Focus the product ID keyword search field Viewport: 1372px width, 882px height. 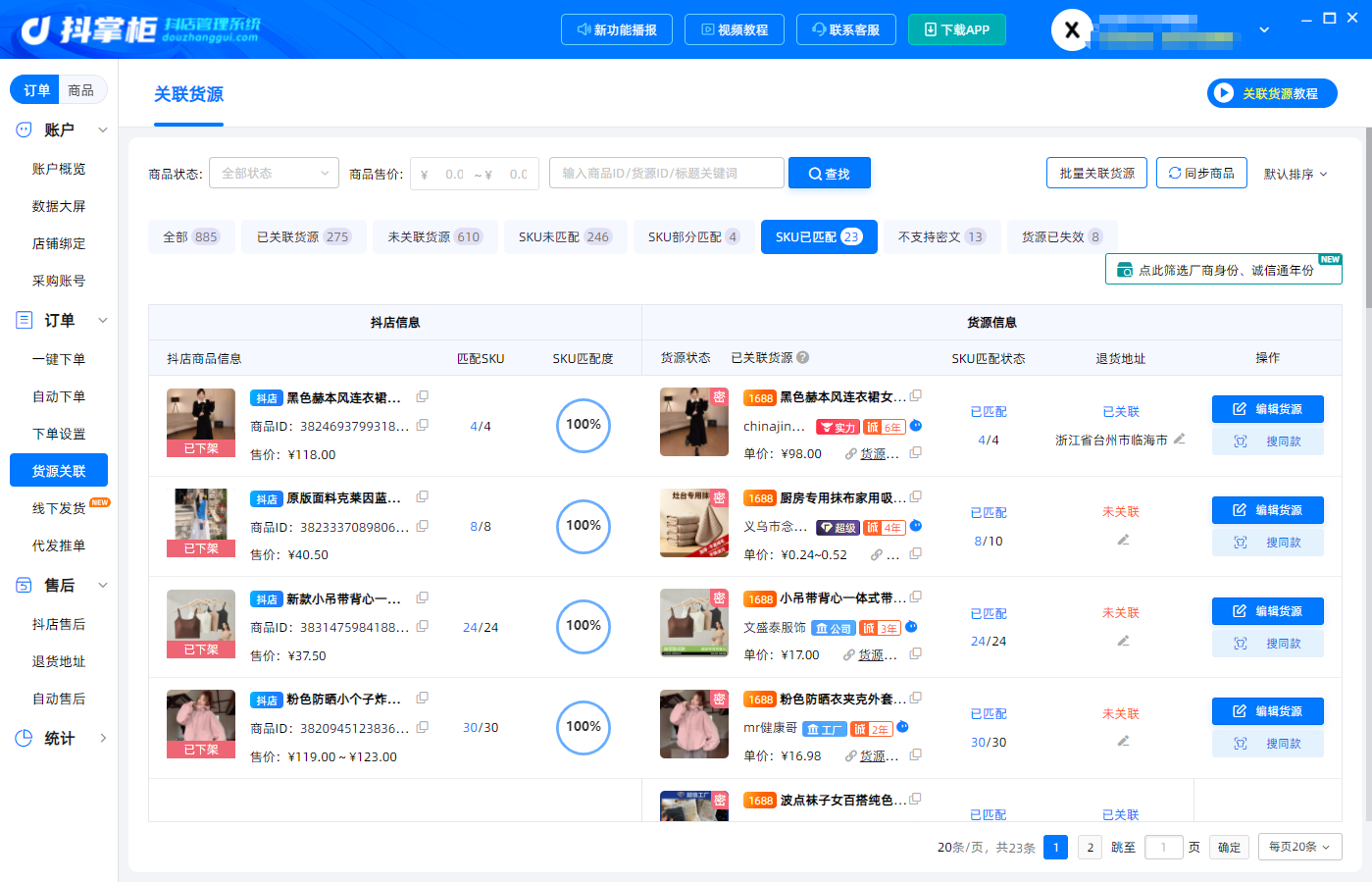pos(667,174)
